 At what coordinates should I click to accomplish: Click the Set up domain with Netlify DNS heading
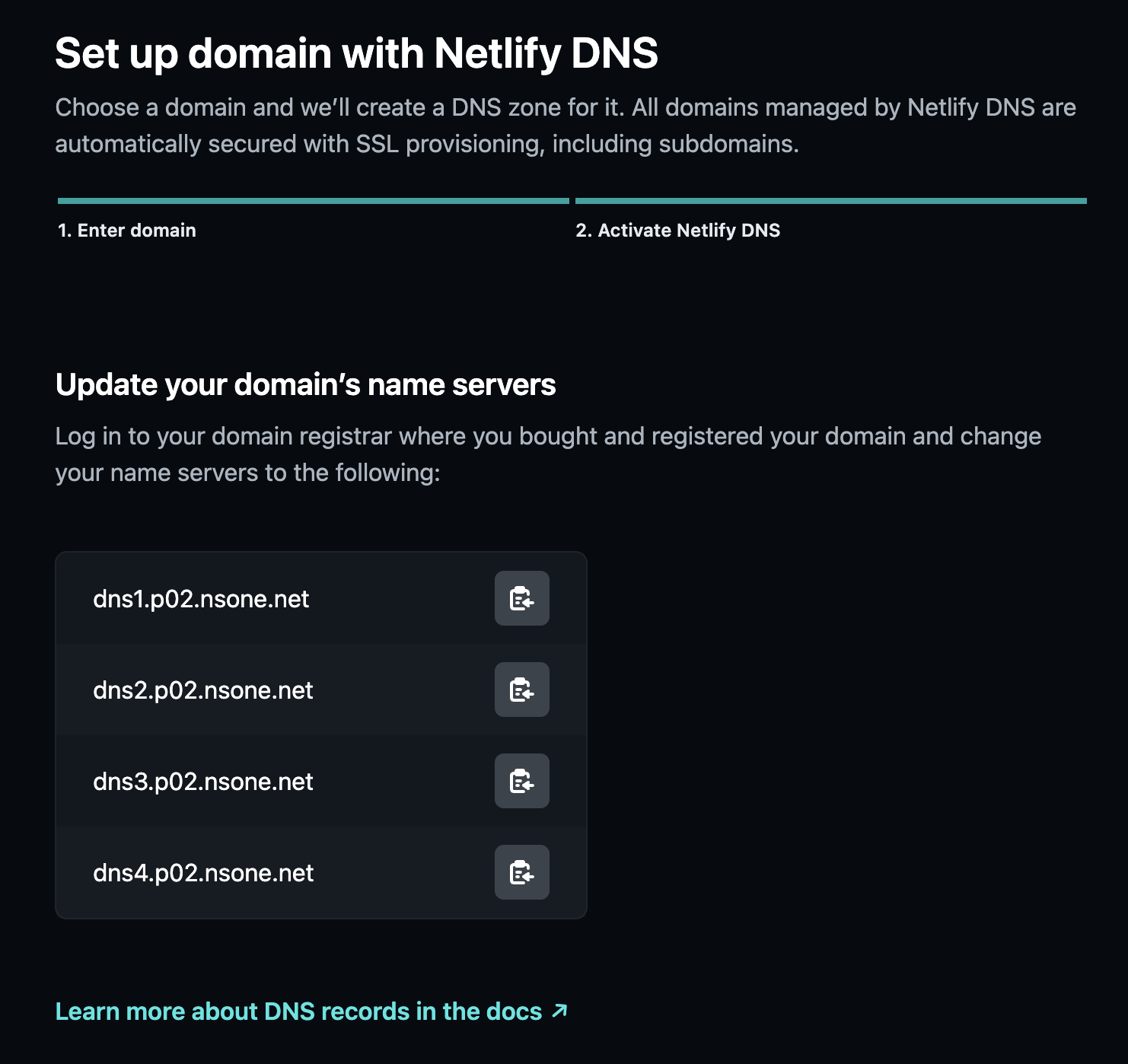pyautogui.click(x=356, y=53)
